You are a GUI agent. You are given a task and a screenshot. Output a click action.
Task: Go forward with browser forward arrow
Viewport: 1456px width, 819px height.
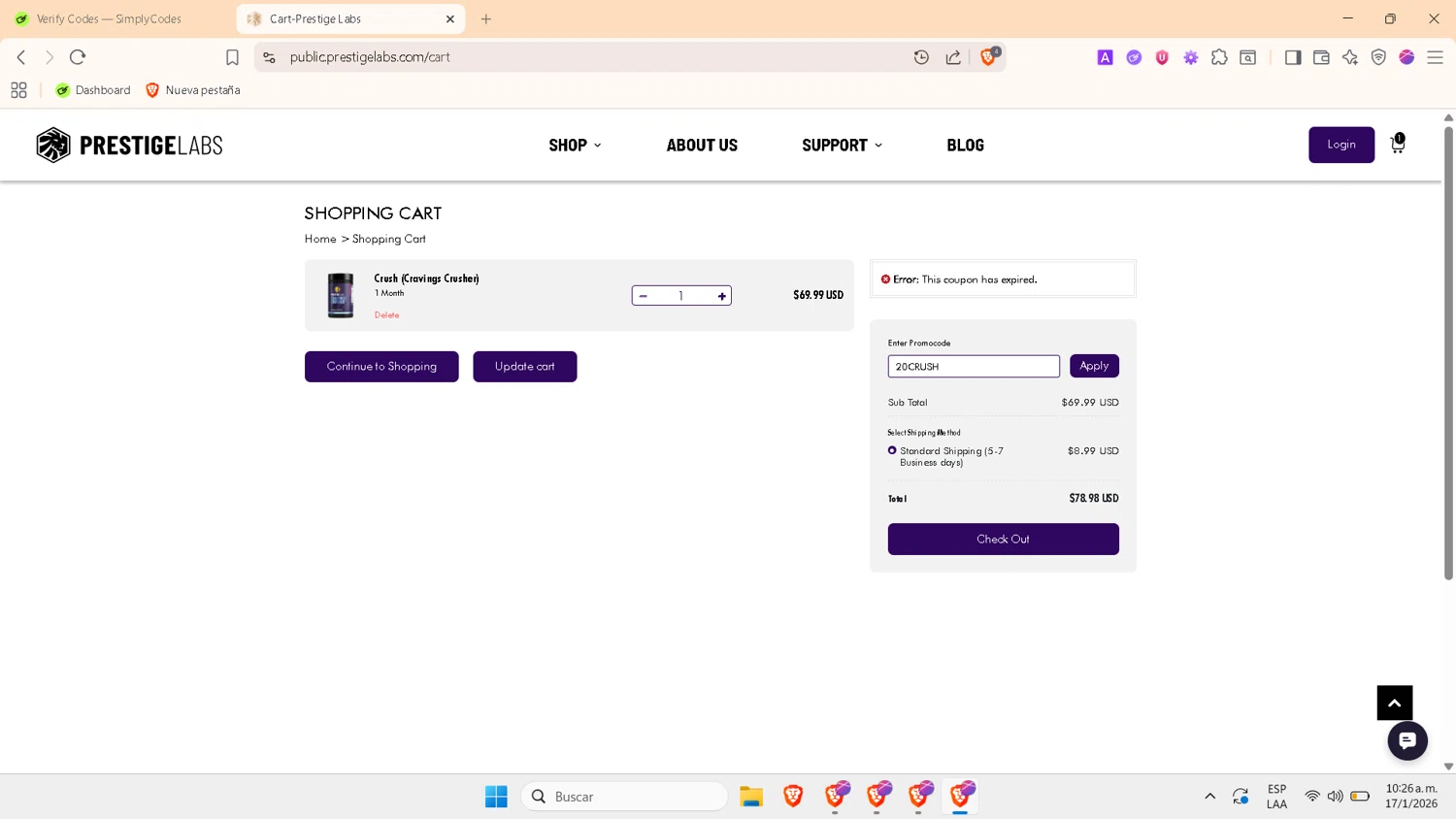50,57
